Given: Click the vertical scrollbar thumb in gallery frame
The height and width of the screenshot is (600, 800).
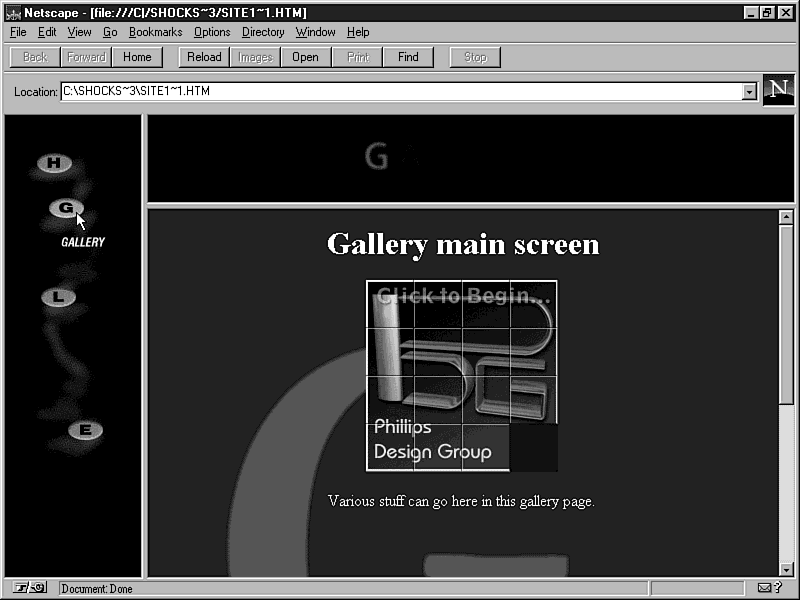Looking at the screenshot, I should click(786, 314).
